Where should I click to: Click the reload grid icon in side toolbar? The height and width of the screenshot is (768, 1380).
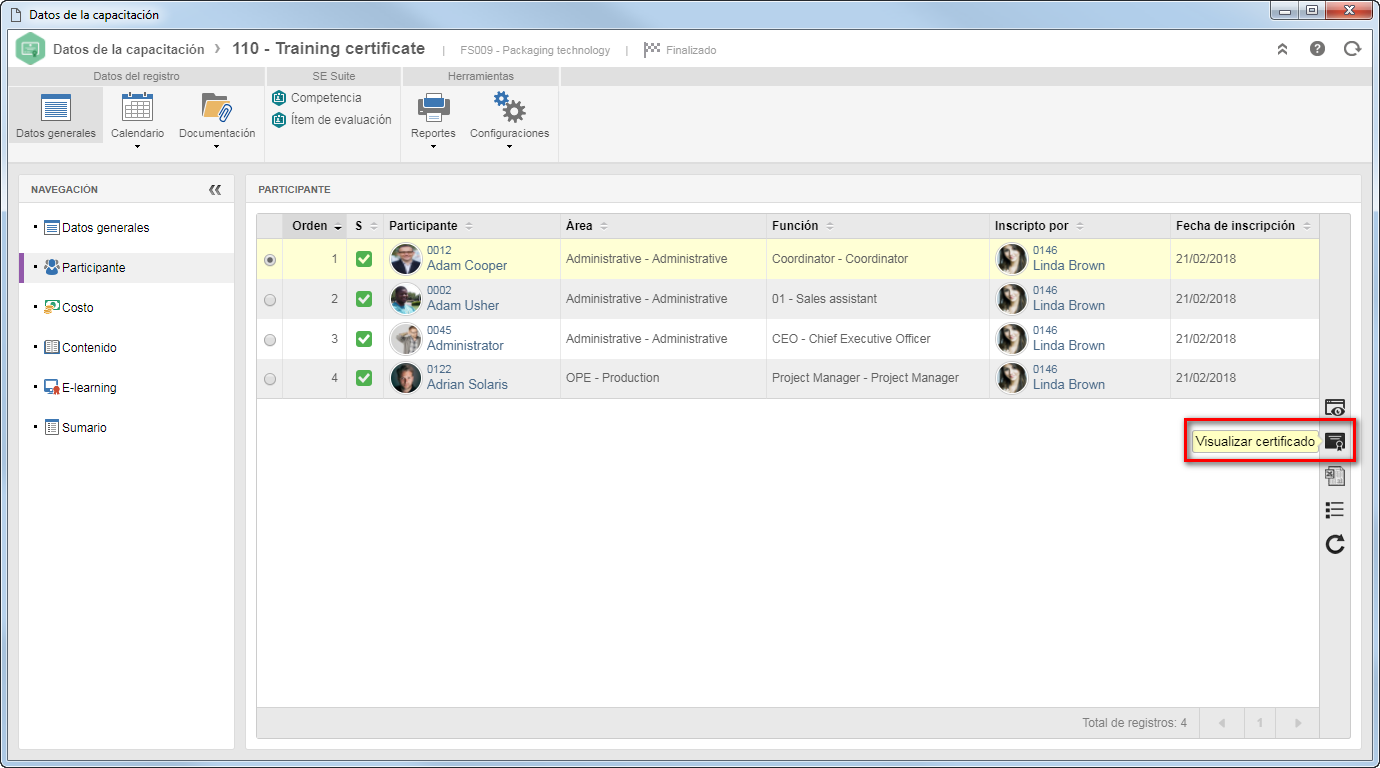pos(1334,545)
